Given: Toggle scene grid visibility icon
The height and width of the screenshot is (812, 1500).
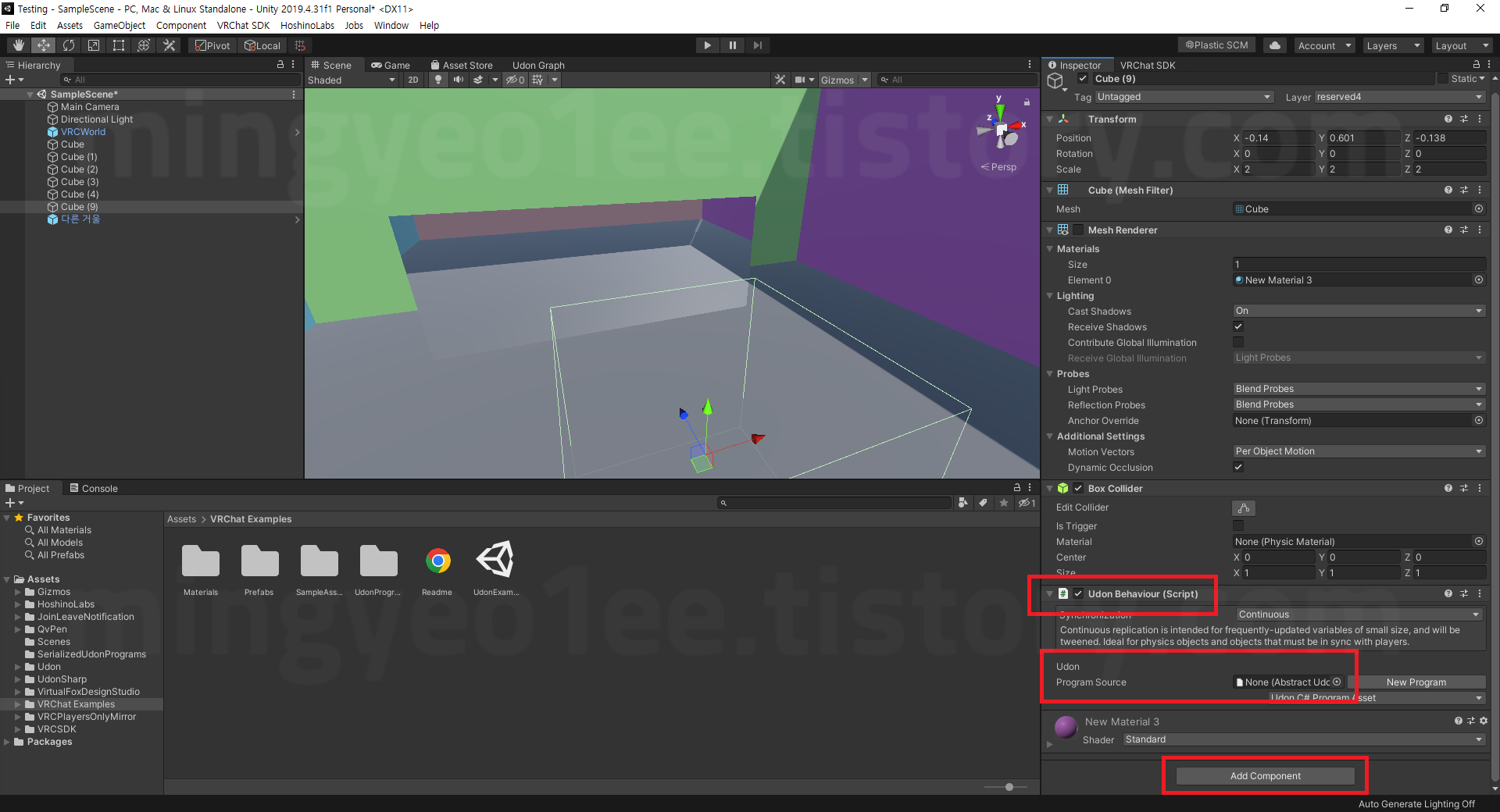Looking at the screenshot, I should [537, 80].
